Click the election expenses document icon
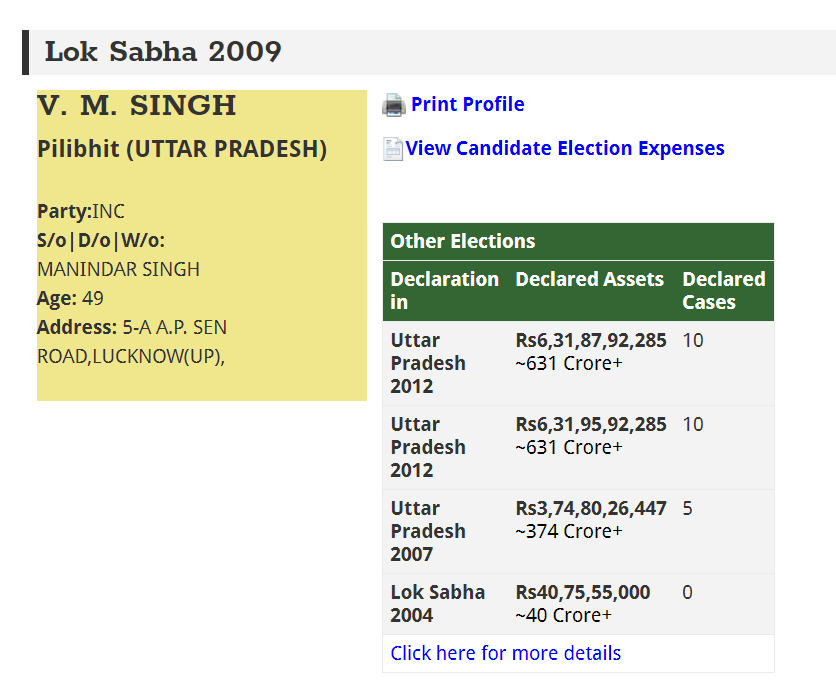The width and height of the screenshot is (836, 689). coord(393,149)
